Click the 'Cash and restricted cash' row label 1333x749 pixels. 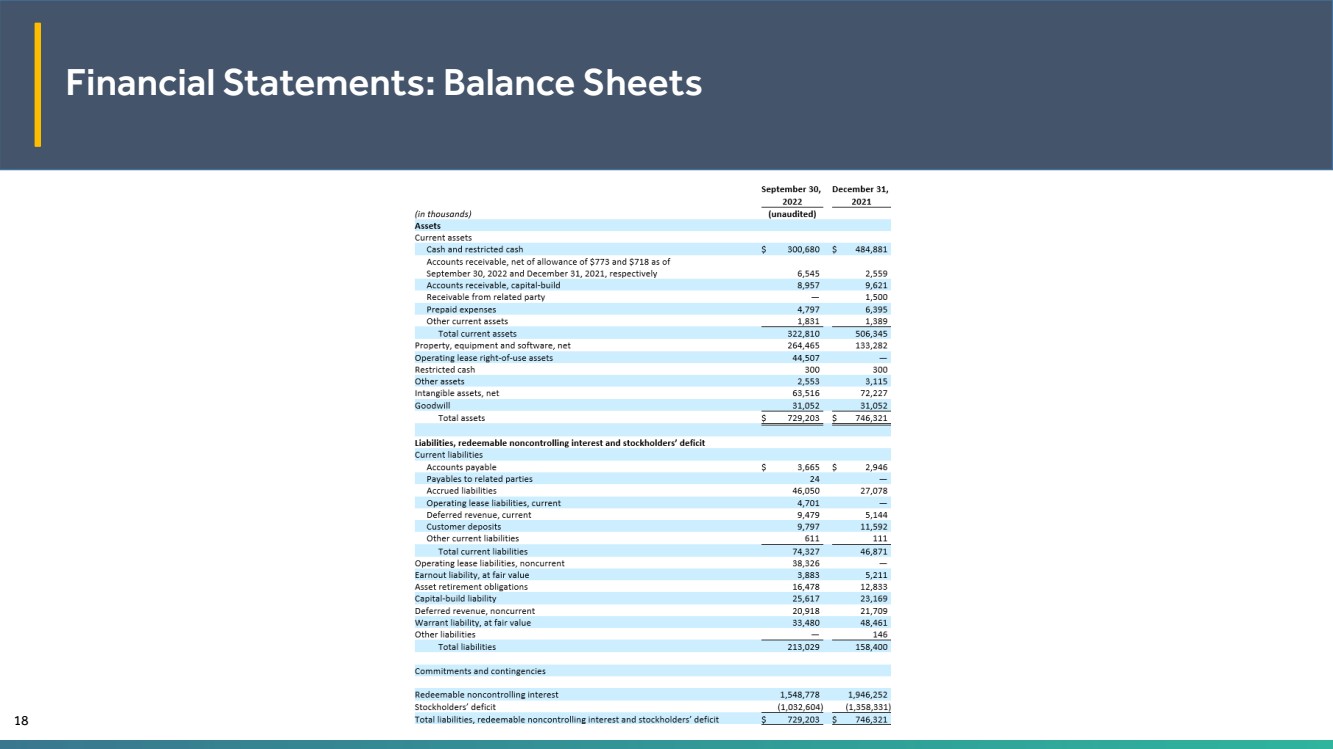(474, 250)
